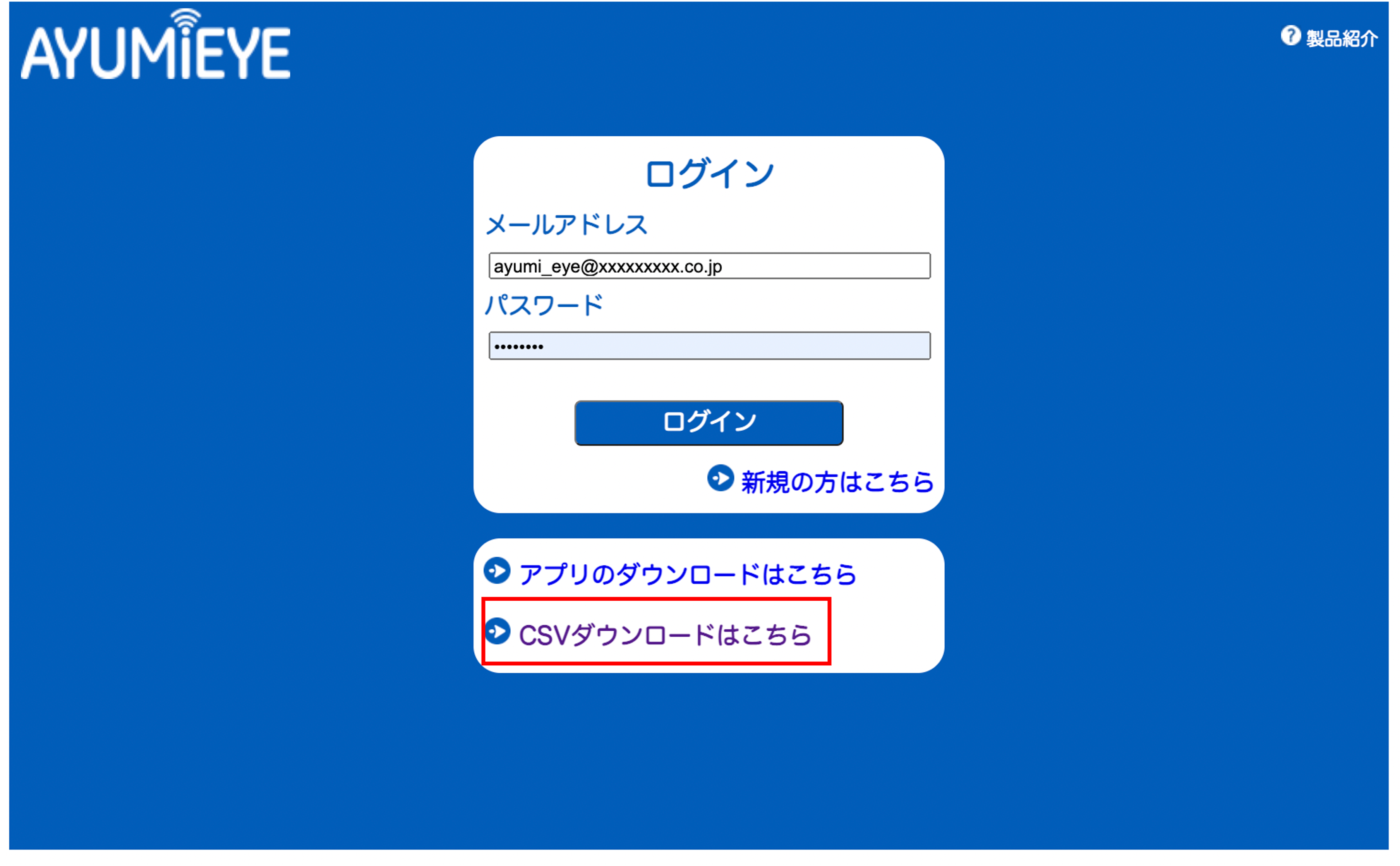This screenshot has width=1400, height=866.
Task: Click the masked password dots
Action: [x=519, y=347]
